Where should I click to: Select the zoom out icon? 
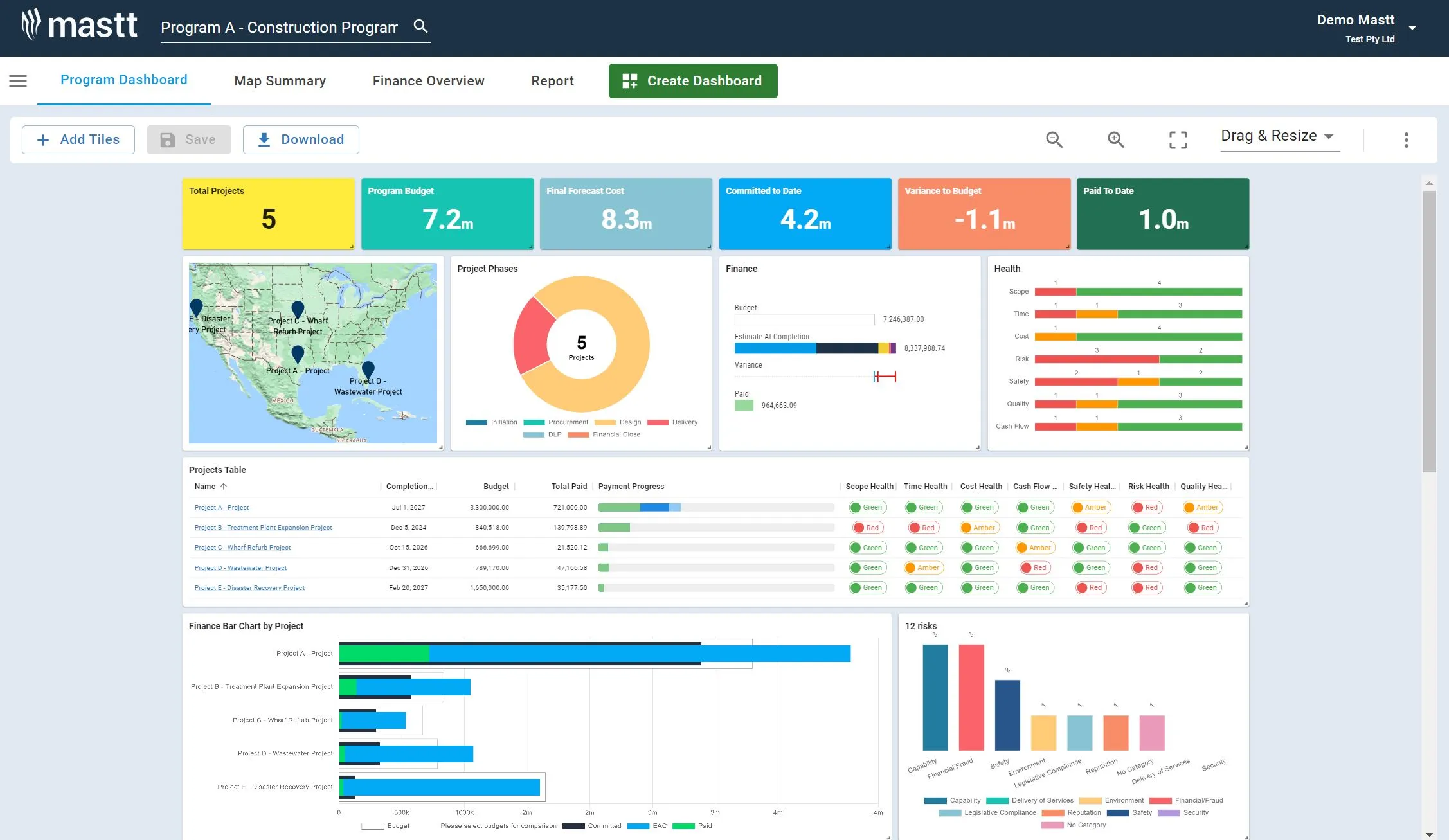[1054, 139]
